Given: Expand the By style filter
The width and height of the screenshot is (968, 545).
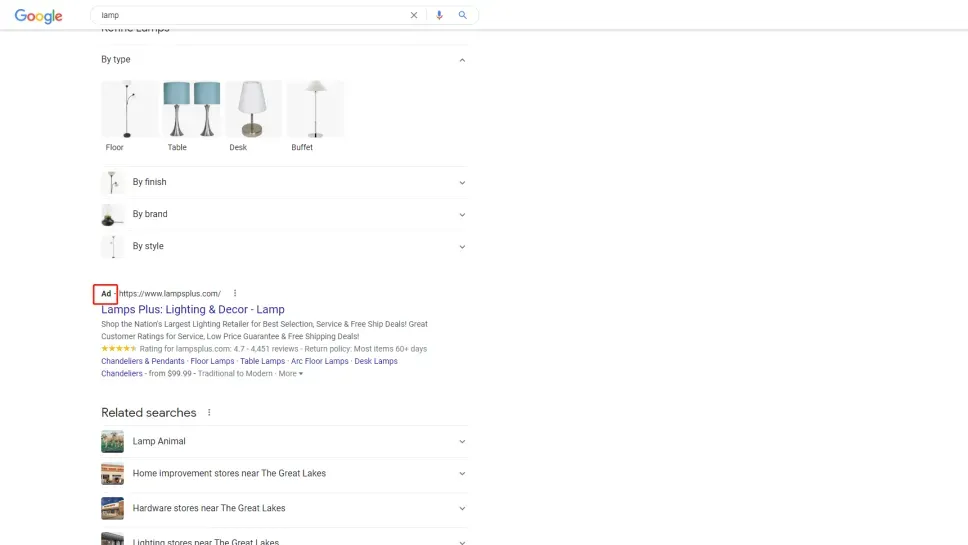Looking at the screenshot, I should pyautogui.click(x=461, y=247).
